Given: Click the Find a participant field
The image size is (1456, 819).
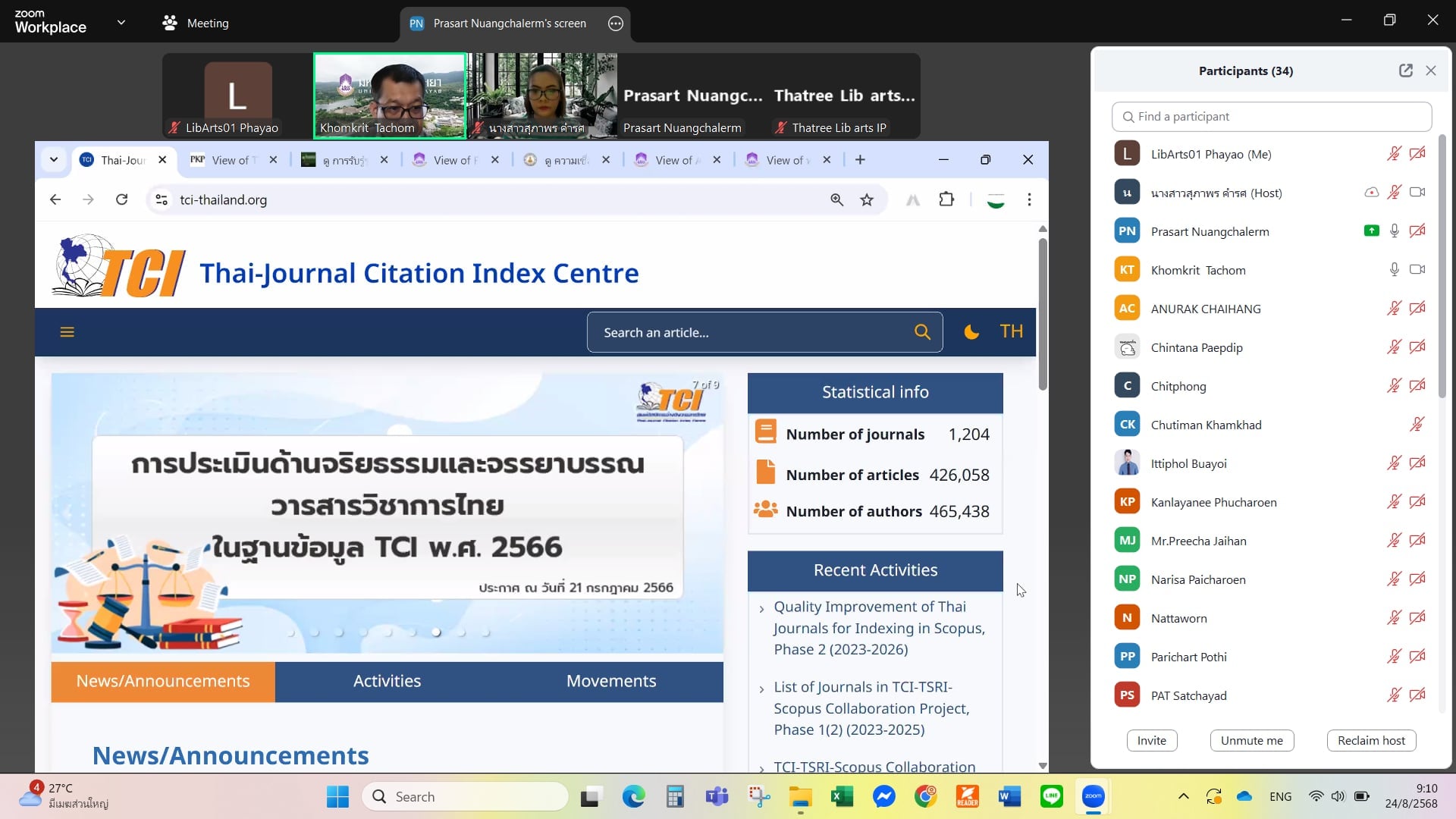Looking at the screenshot, I should coord(1272,117).
